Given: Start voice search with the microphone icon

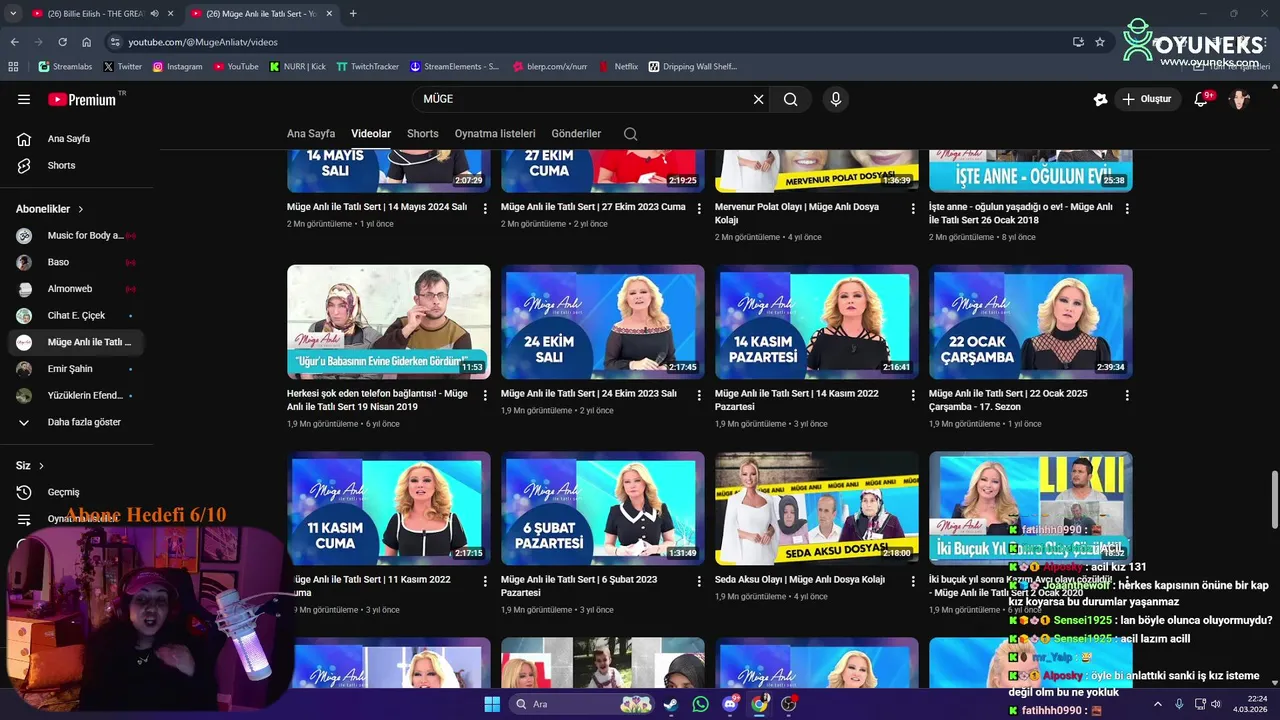Looking at the screenshot, I should (836, 99).
